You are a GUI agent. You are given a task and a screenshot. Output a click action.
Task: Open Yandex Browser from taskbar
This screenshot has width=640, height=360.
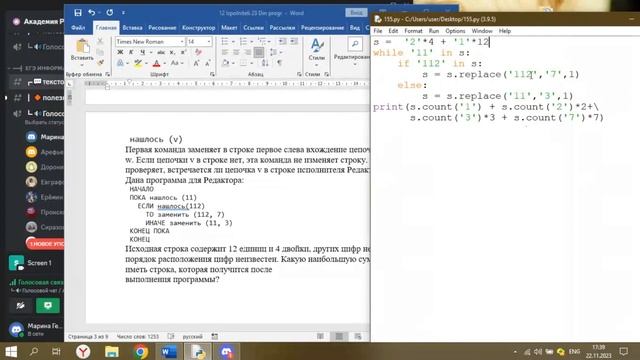point(83,351)
